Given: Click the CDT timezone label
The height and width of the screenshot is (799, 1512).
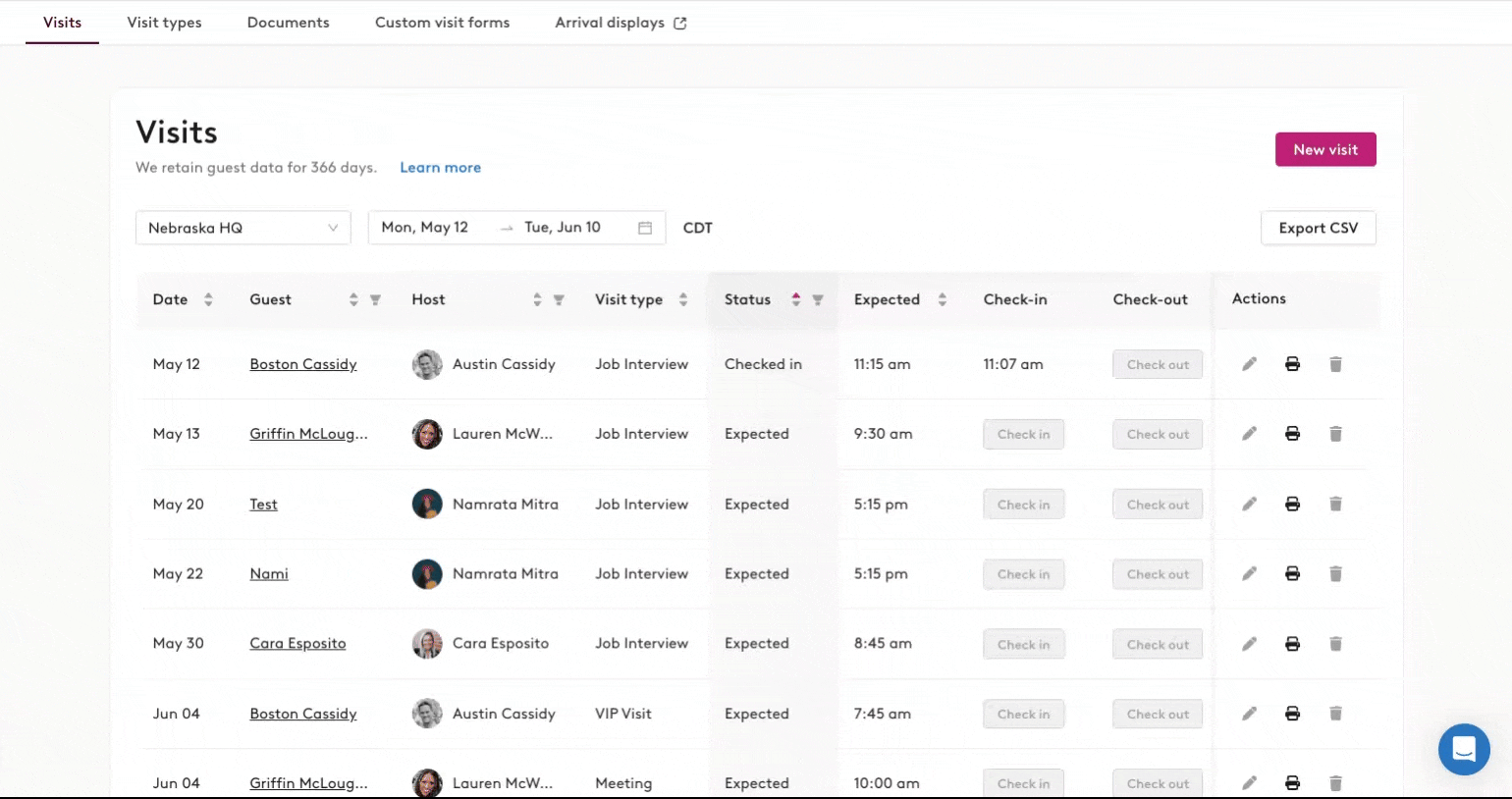Looking at the screenshot, I should tap(698, 228).
